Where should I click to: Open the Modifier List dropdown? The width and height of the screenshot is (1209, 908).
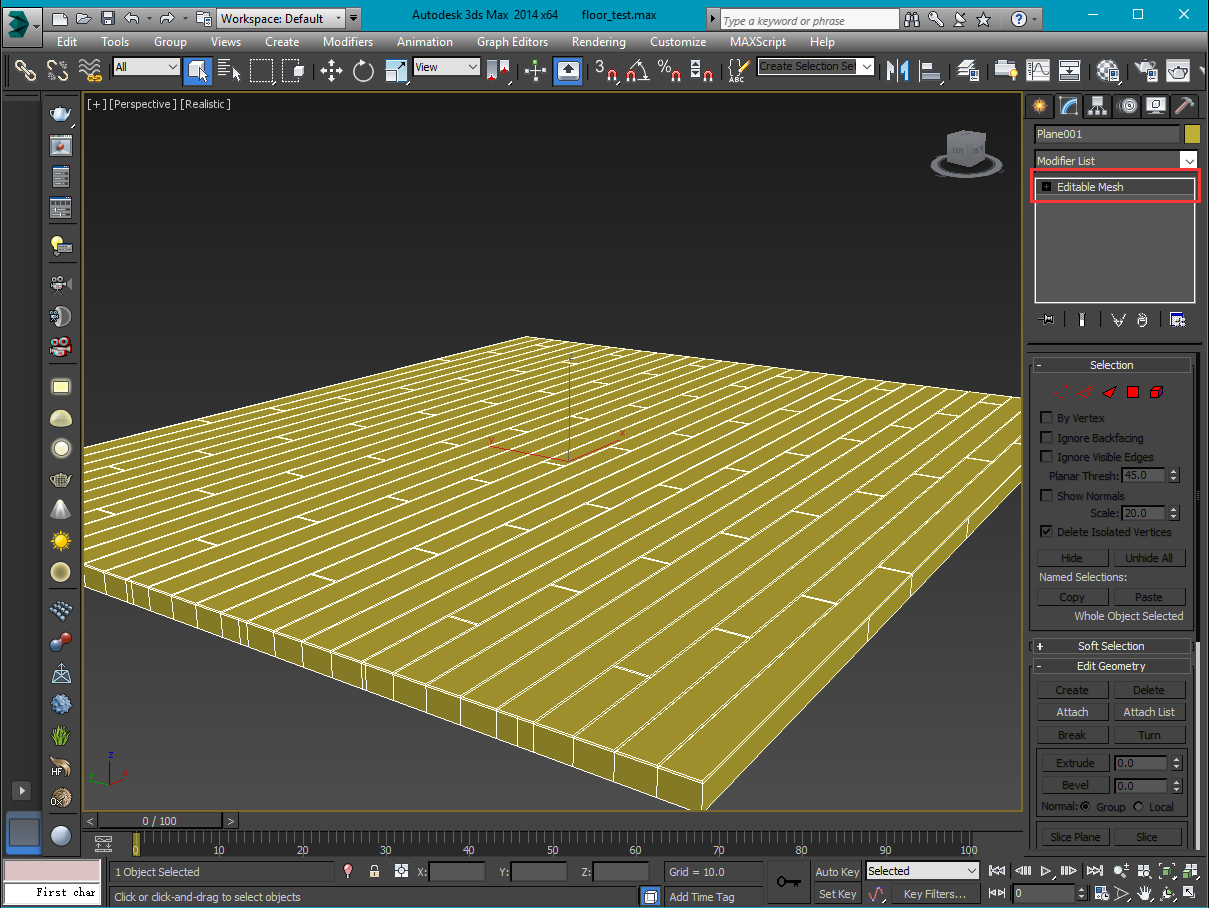point(1116,160)
